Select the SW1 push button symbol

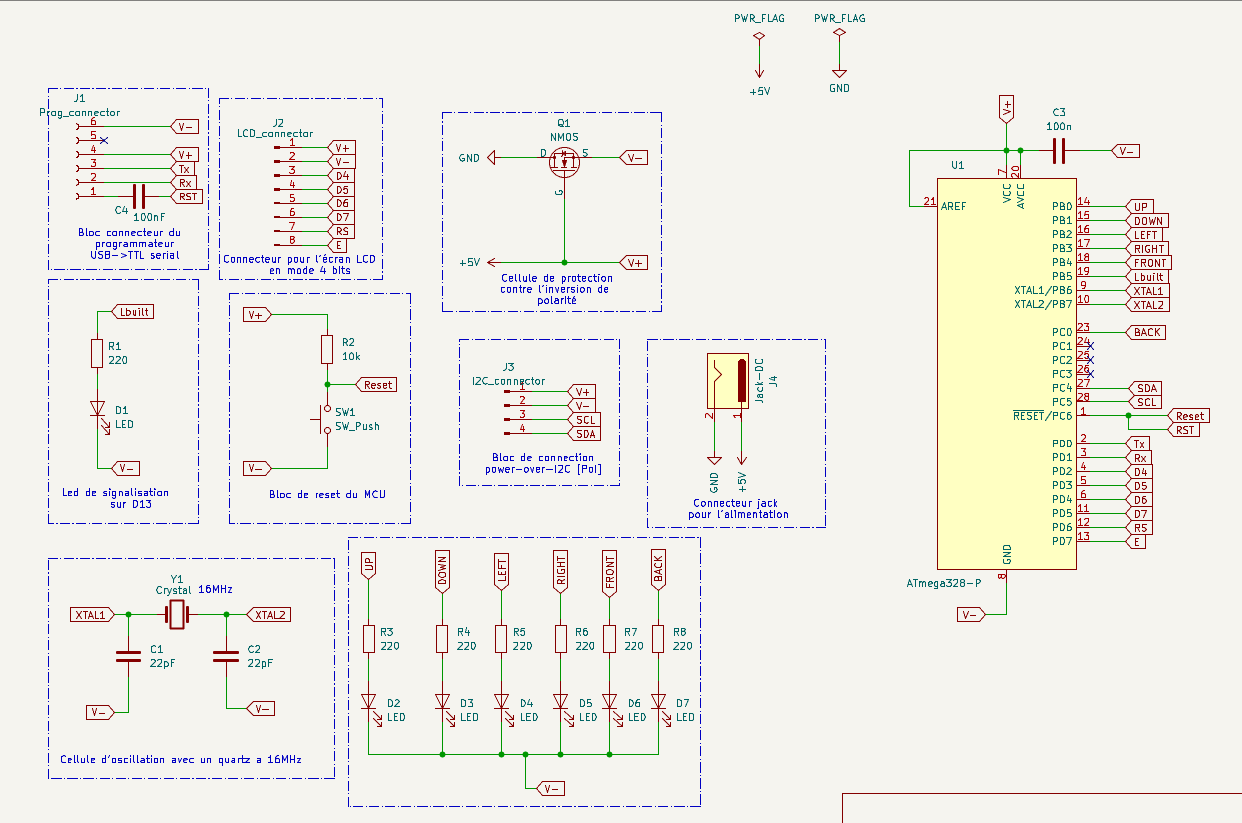[326, 420]
